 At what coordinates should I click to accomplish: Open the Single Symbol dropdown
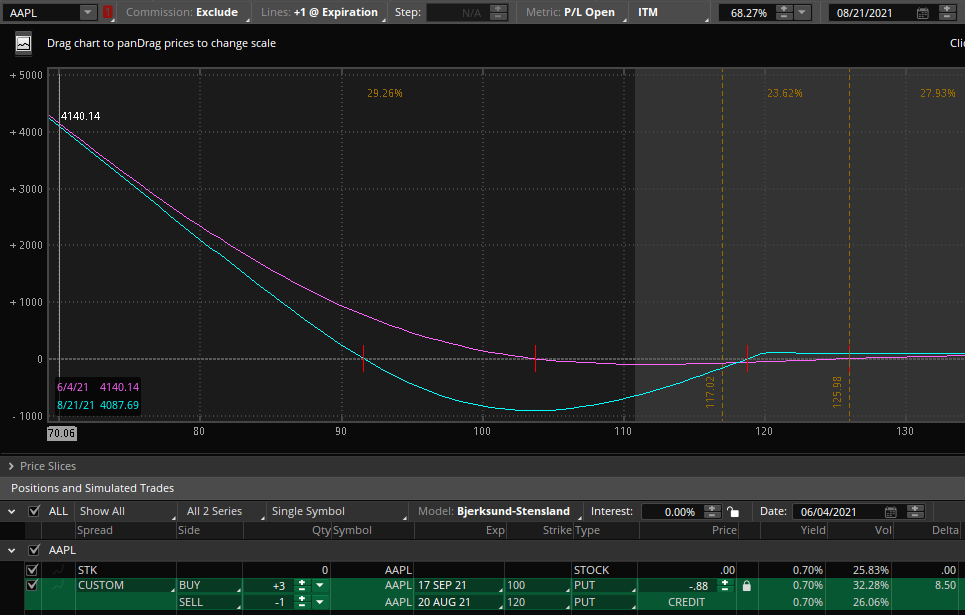click(x=338, y=512)
